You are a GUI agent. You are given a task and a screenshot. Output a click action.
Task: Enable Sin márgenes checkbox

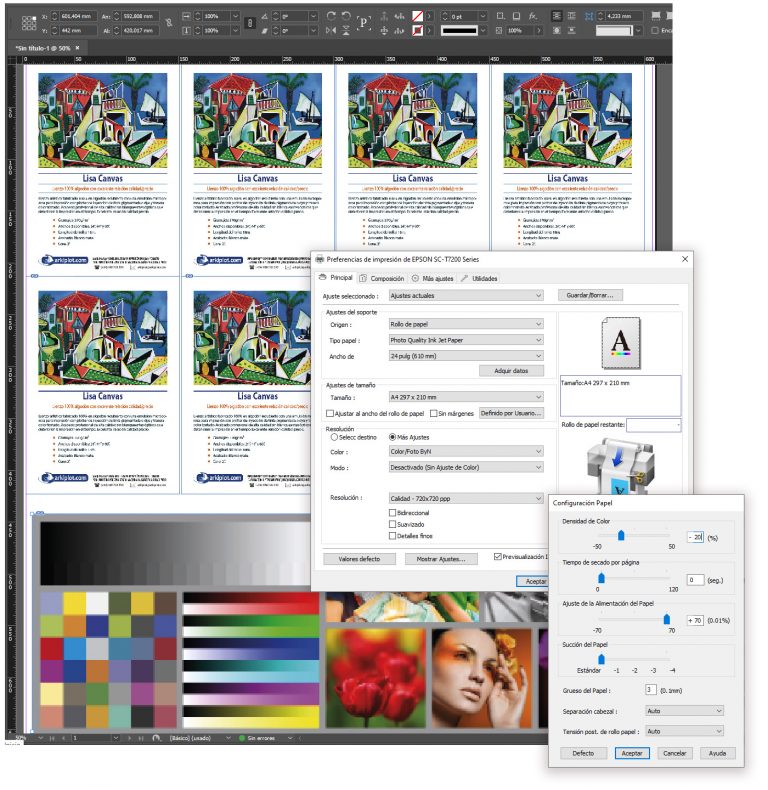tap(433, 414)
